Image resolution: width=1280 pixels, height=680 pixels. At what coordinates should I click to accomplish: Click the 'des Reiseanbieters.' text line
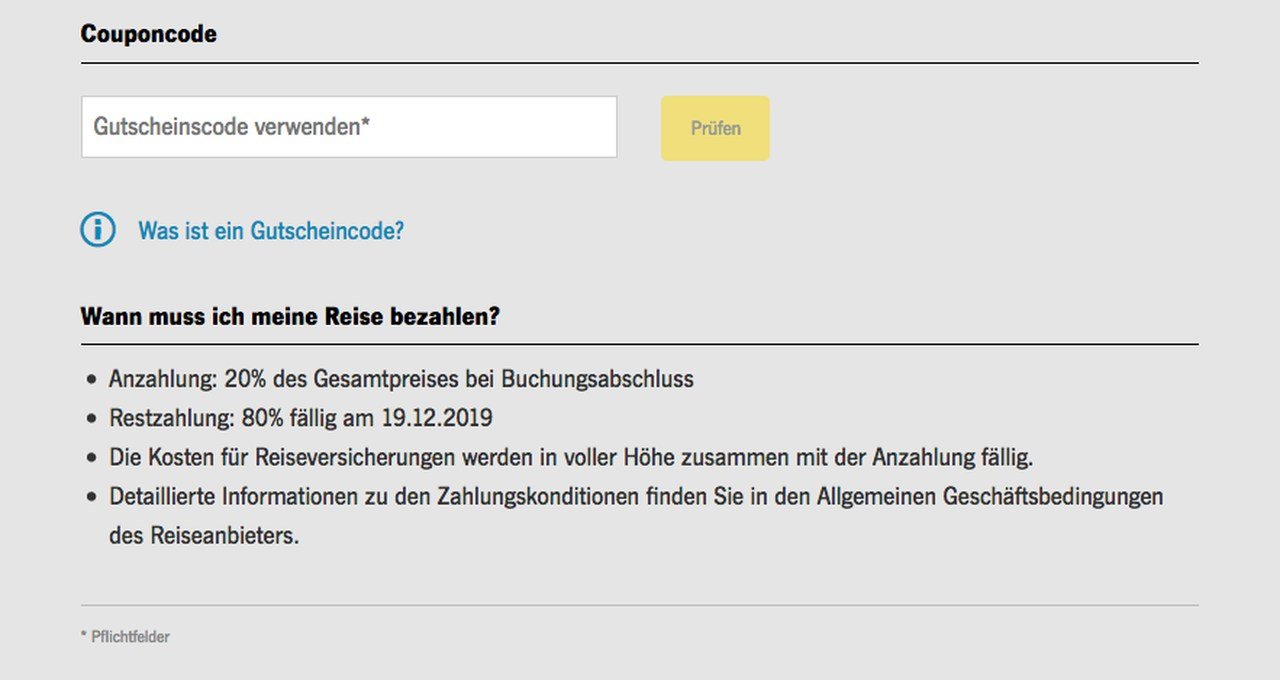click(x=204, y=535)
